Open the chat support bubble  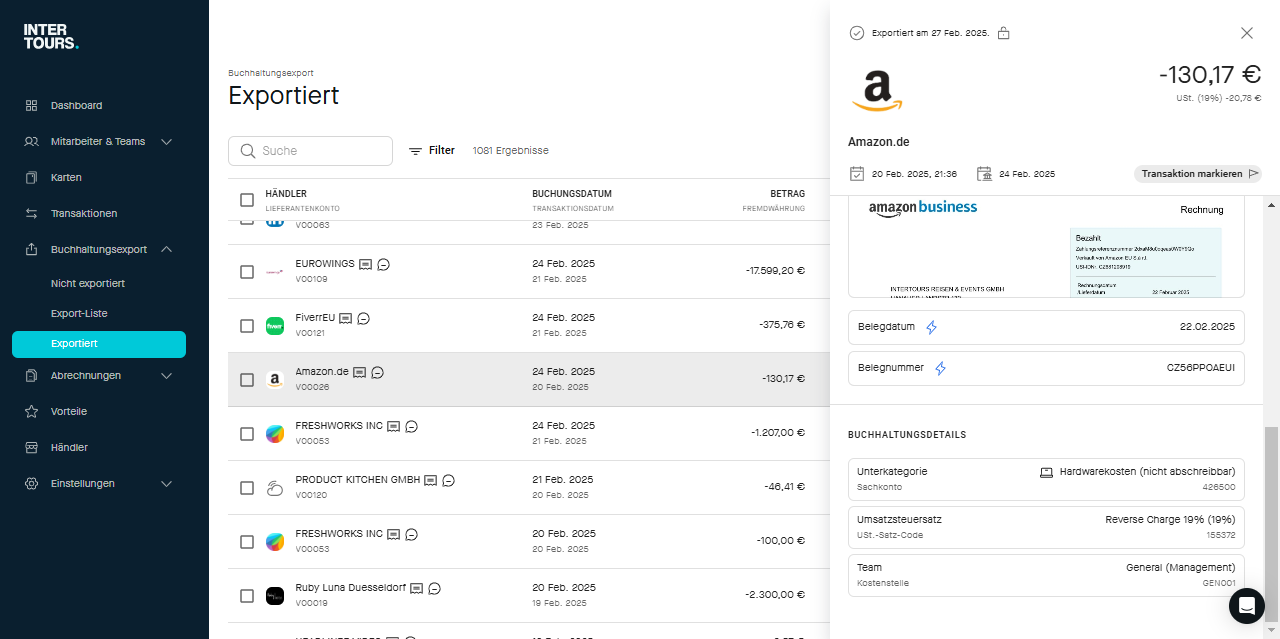[x=1246, y=606]
